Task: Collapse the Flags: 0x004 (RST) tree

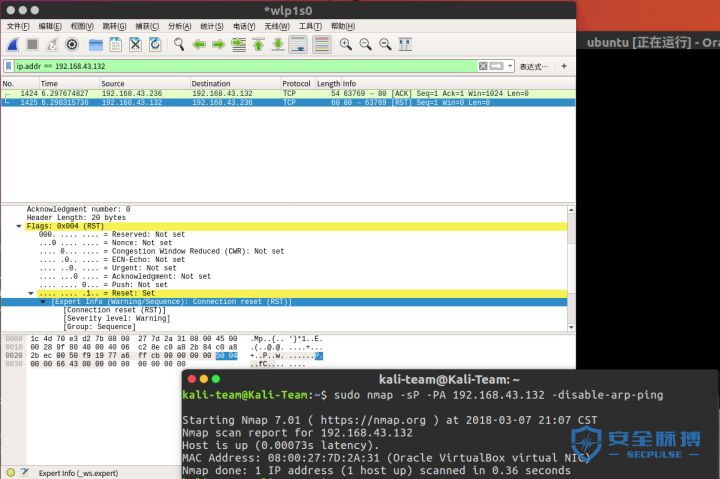Action: (19, 226)
